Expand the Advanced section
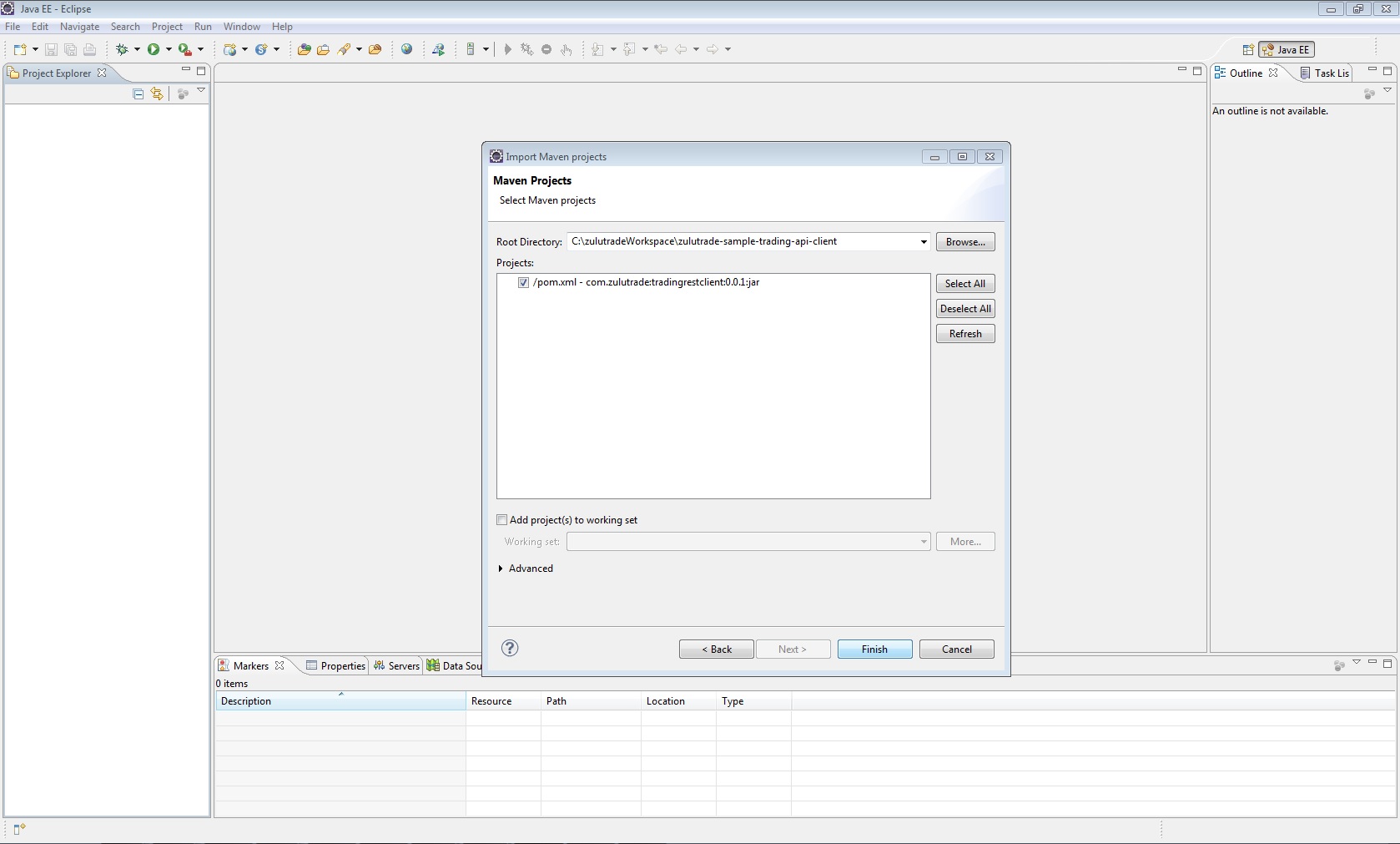The image size is (1400, 844). [x=501, y=569]
